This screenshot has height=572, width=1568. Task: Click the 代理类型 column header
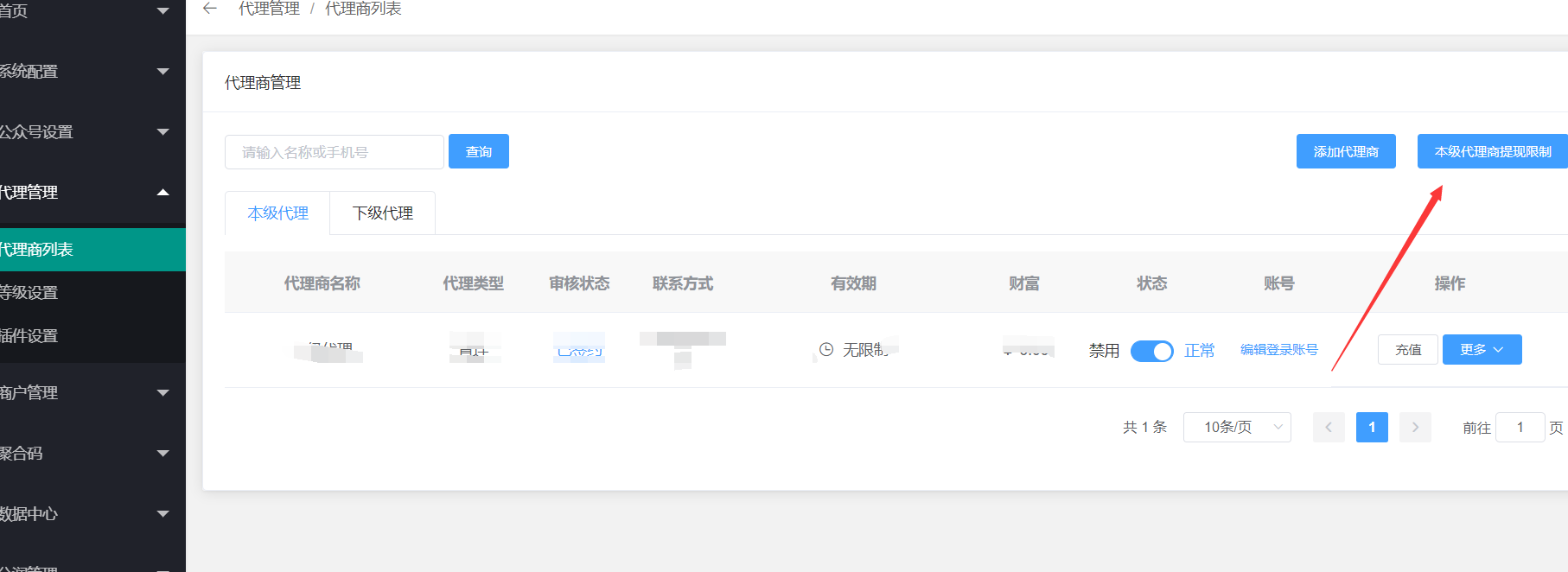[x=473, y=283]
